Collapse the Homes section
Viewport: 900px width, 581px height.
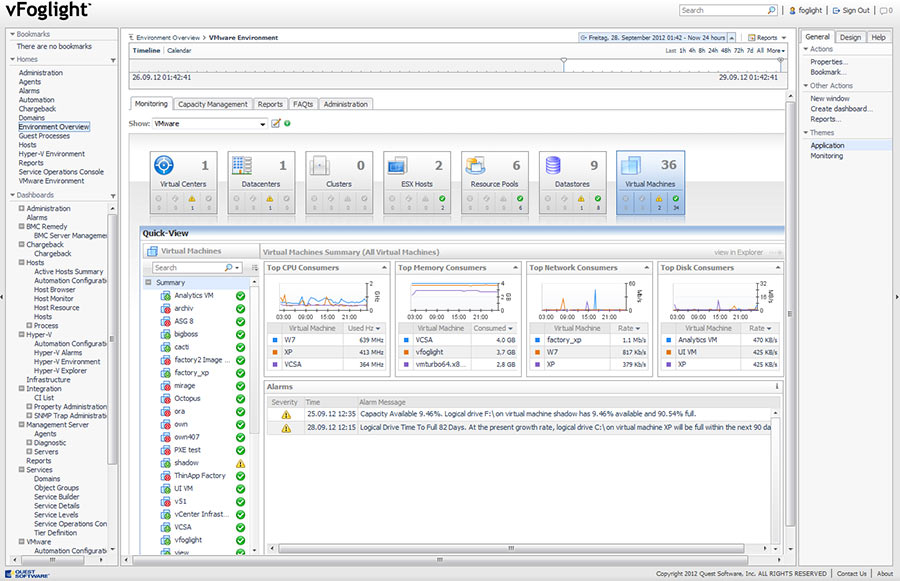[13, 59]
